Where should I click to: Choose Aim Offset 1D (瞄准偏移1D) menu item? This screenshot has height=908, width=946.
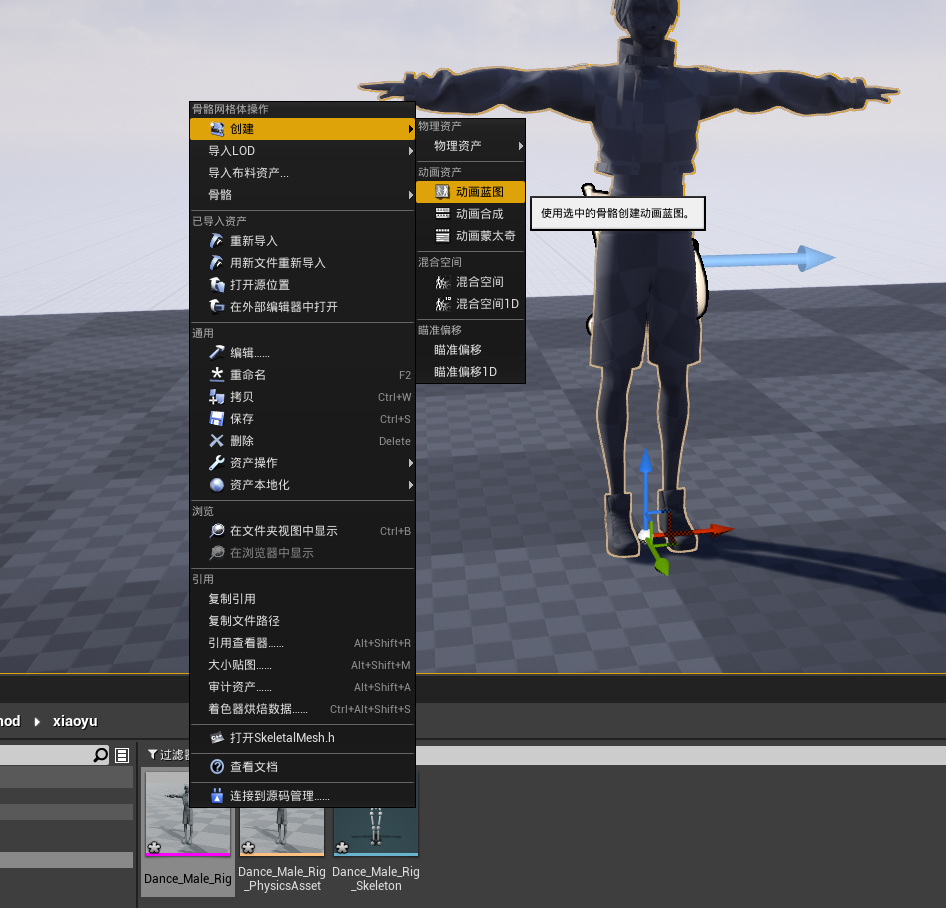pos(465,372)
